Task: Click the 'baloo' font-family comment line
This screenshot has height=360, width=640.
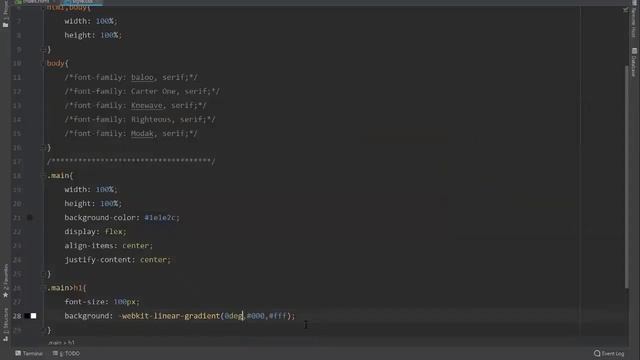Action: coord(131,77)
